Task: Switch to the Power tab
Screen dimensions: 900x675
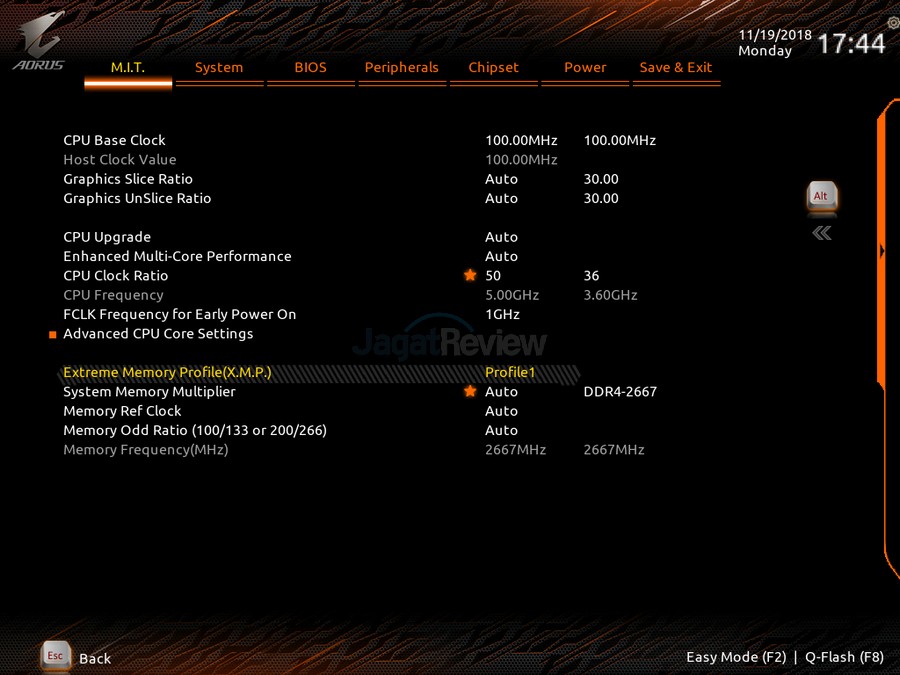Action: coord(585,67)
